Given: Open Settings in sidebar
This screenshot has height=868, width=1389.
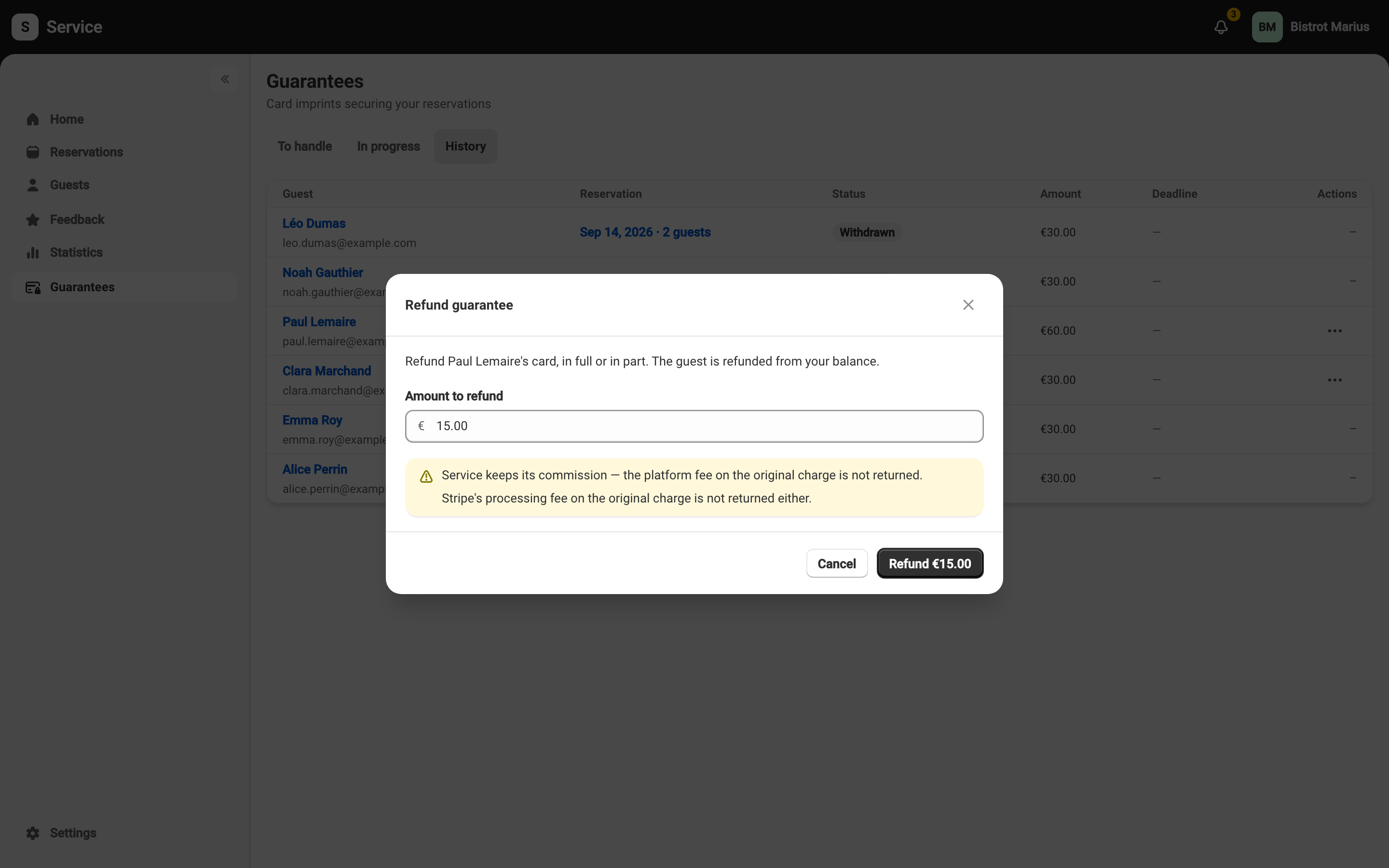Looking at the screenshot, I should click(124, 832).
